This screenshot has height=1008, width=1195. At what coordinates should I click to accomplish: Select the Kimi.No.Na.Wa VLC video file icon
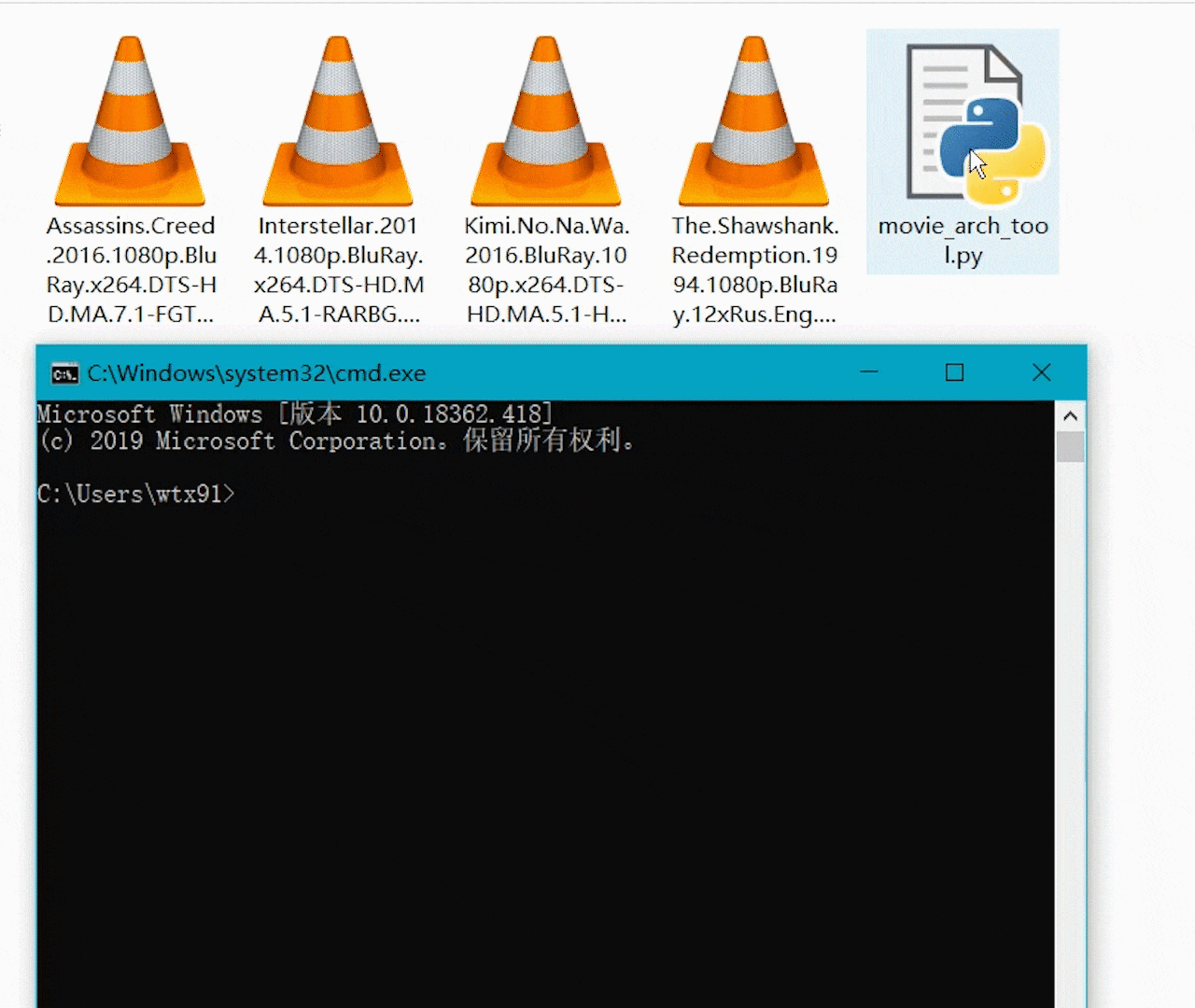pos(546,121)
